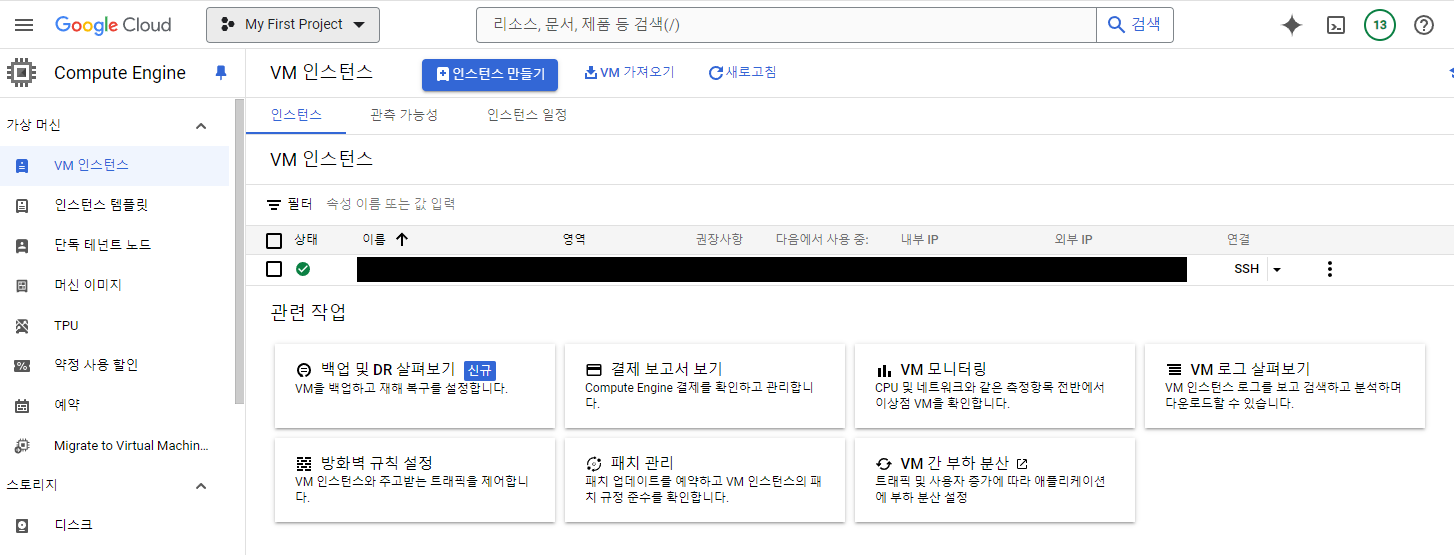
Task: Open the 패치 관리 card
Action: pos(705,480)
